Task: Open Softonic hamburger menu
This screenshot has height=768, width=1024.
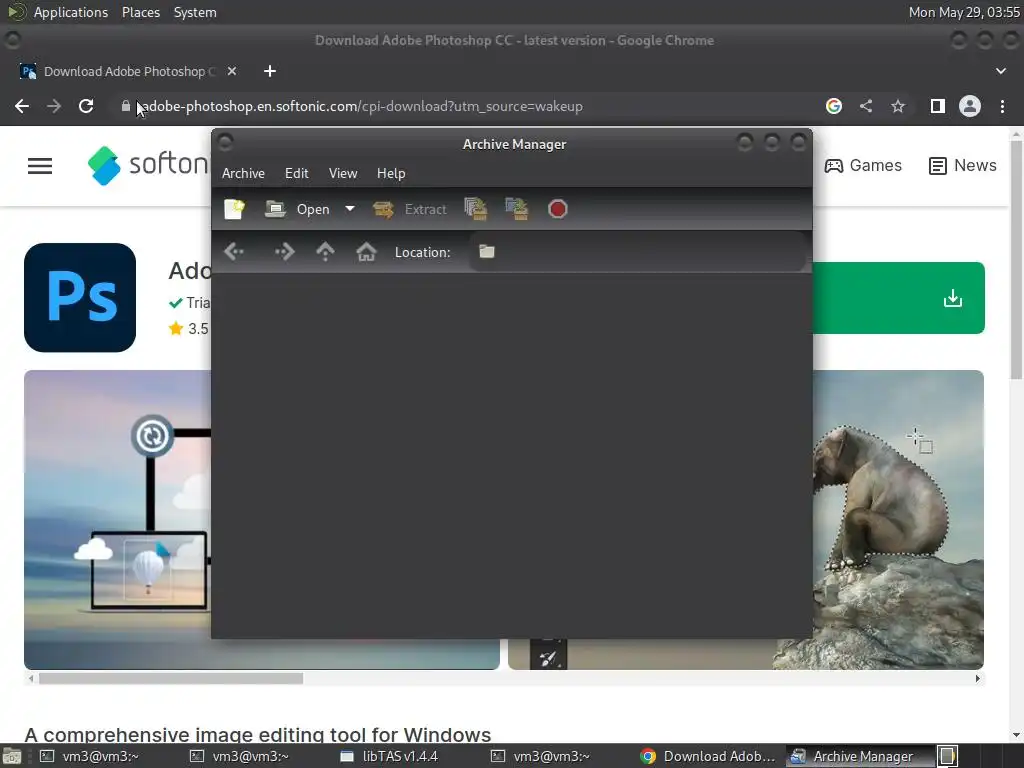Action: tap(40, 166)
